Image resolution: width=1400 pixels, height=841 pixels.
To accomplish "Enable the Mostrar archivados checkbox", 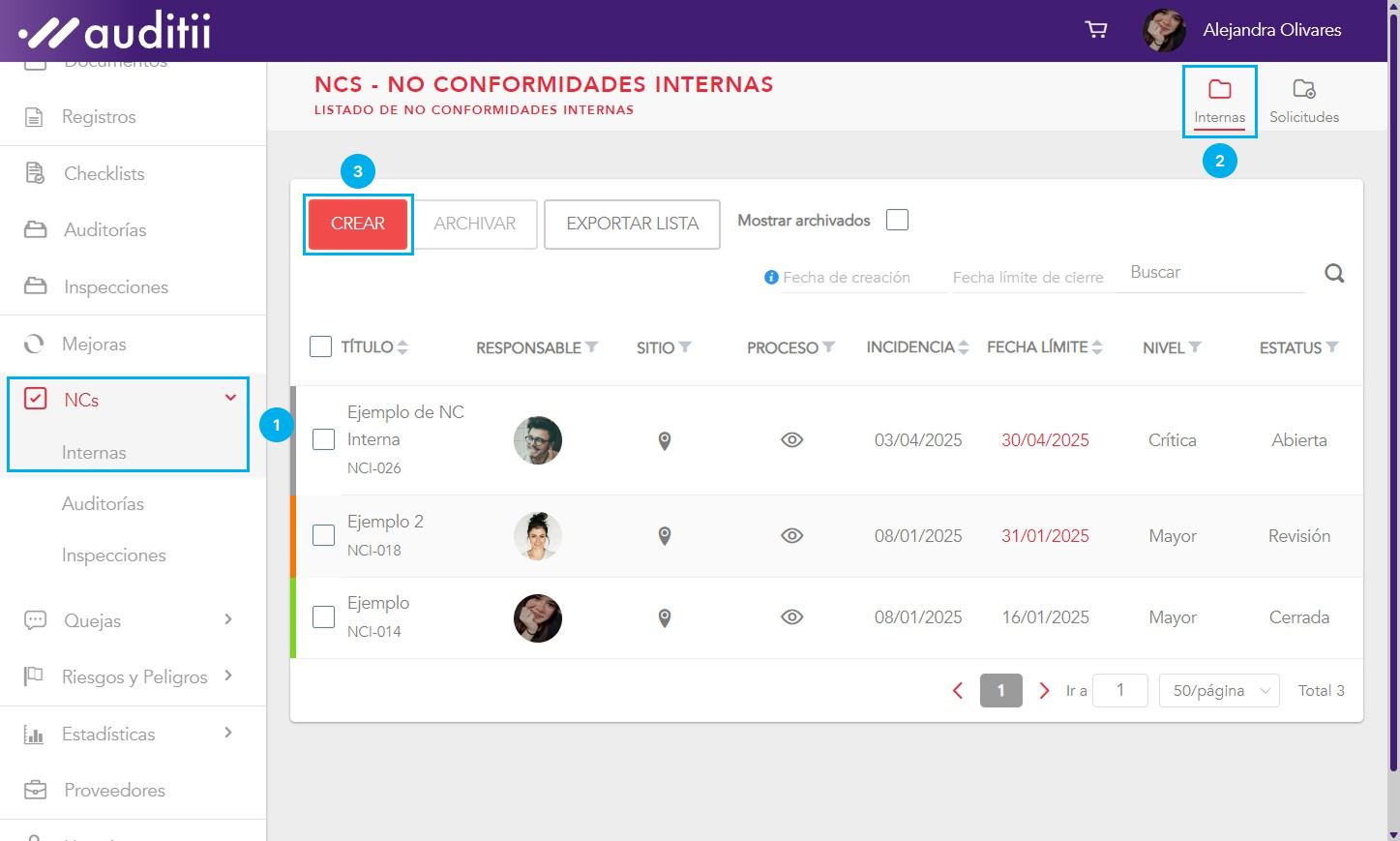I will coord(897,221).
